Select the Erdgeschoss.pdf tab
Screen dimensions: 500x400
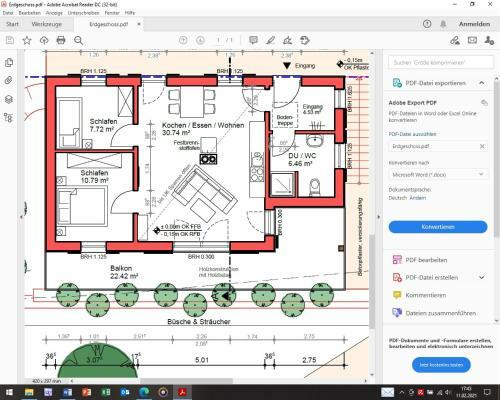tap(109, 24)
